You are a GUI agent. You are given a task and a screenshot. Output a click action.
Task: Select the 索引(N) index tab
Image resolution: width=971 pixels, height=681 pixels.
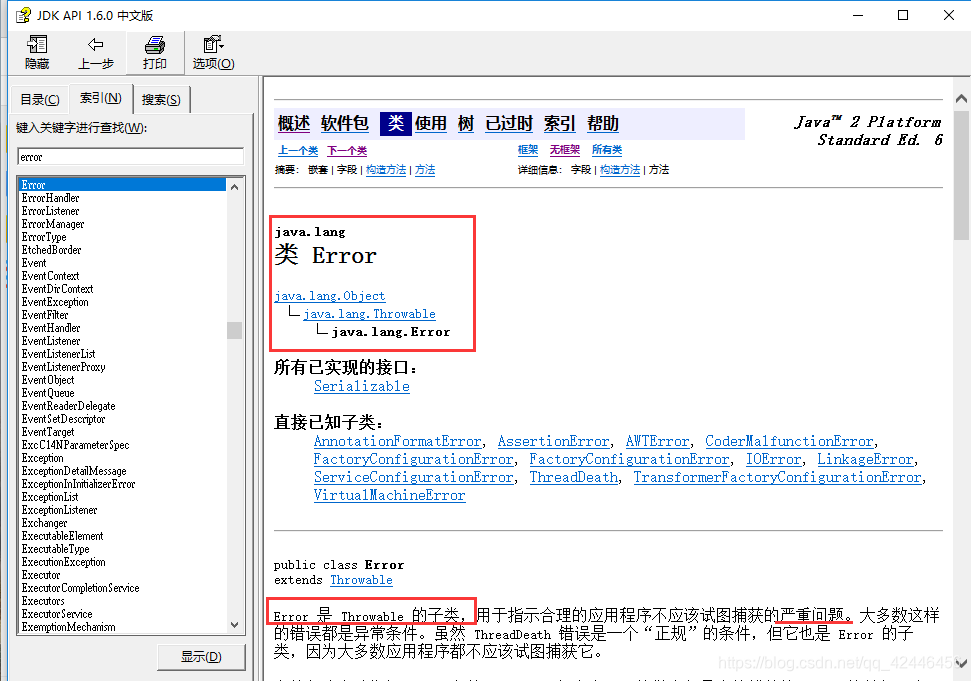(101, 98)
